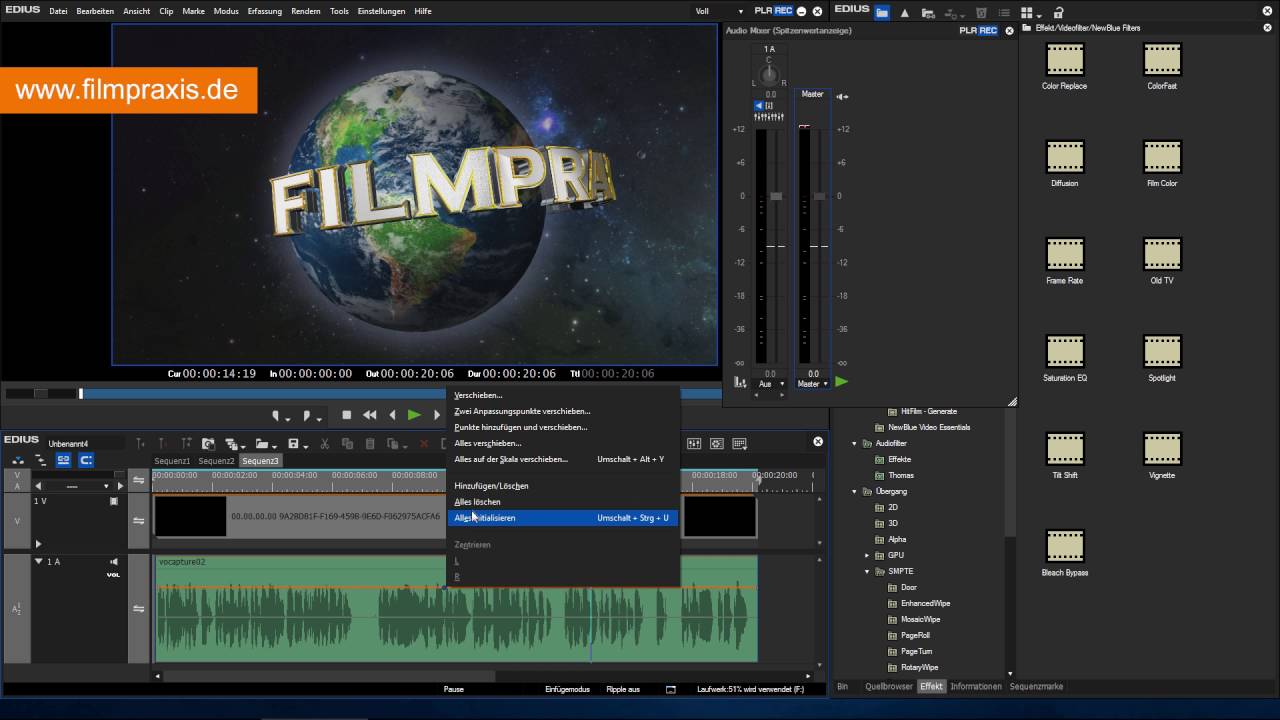Click the lock icon in effect palette toolbar

pos(1058,12)
